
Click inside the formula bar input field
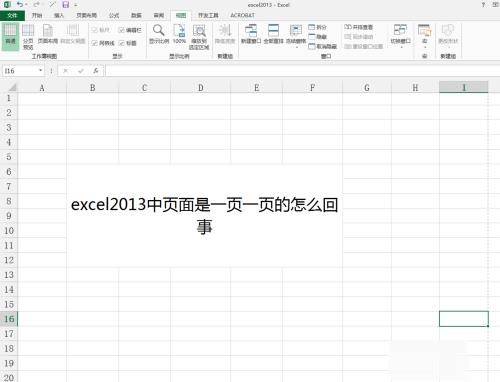302,71
